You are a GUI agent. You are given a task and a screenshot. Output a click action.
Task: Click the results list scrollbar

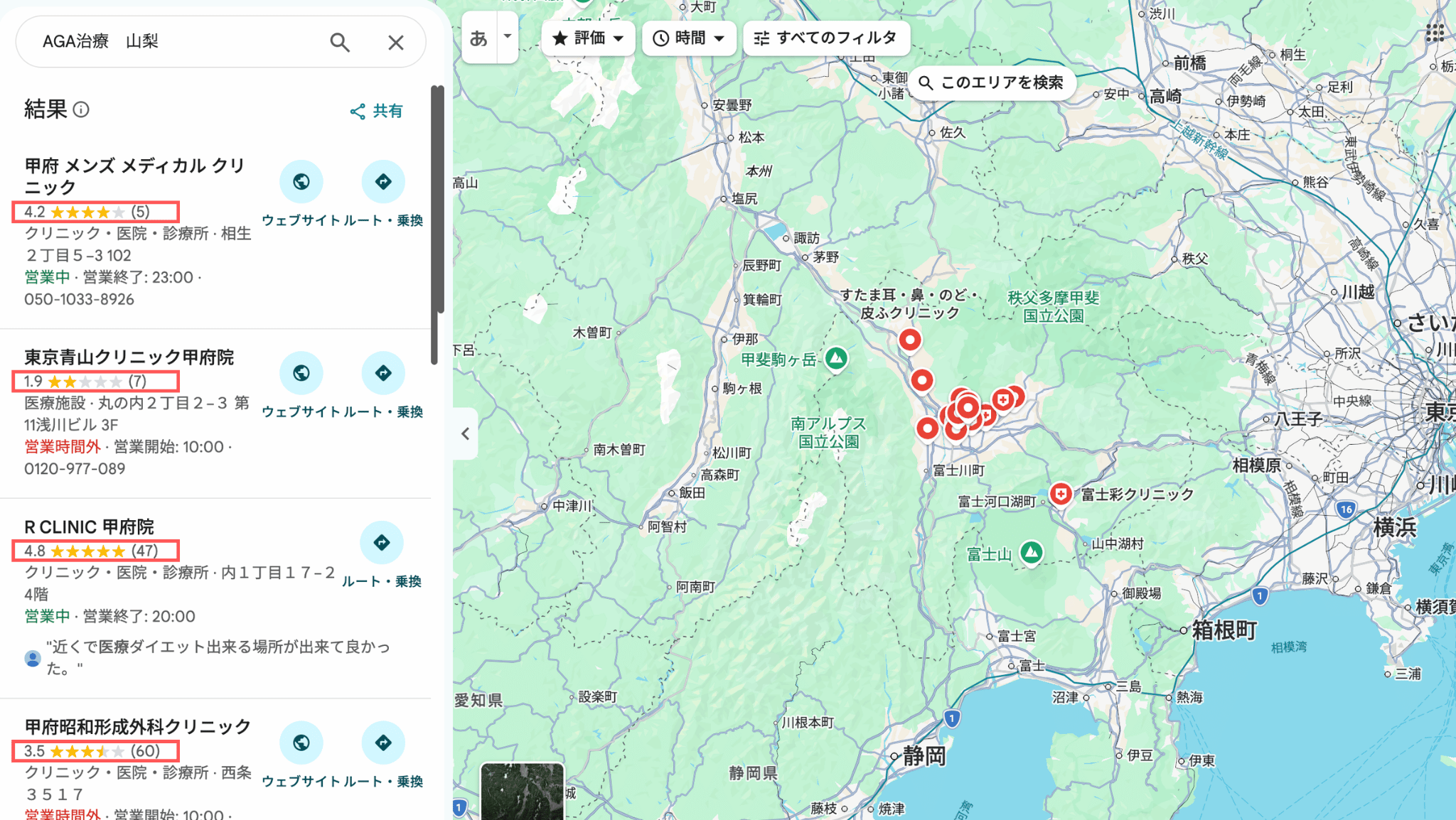point(437,224)
